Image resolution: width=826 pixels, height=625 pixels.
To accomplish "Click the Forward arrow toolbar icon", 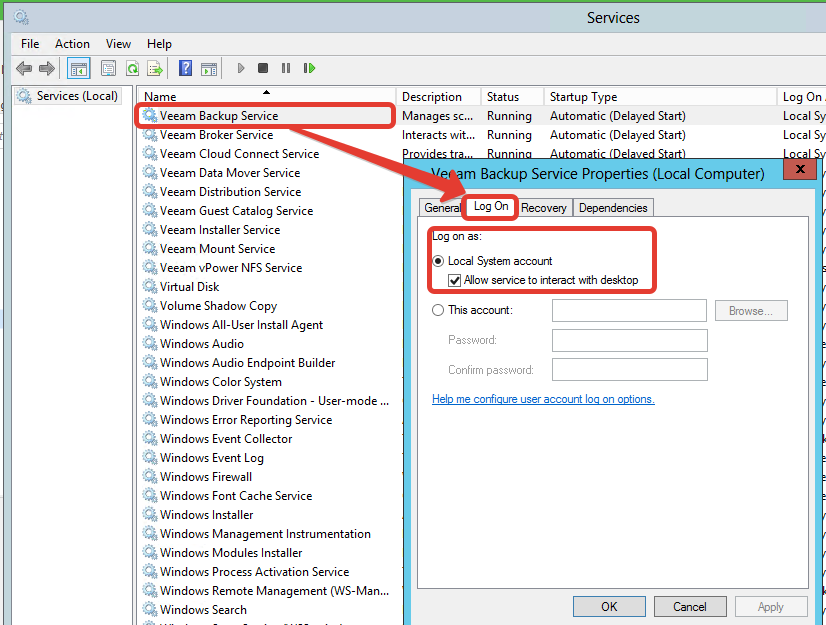I will pos(47,68).
